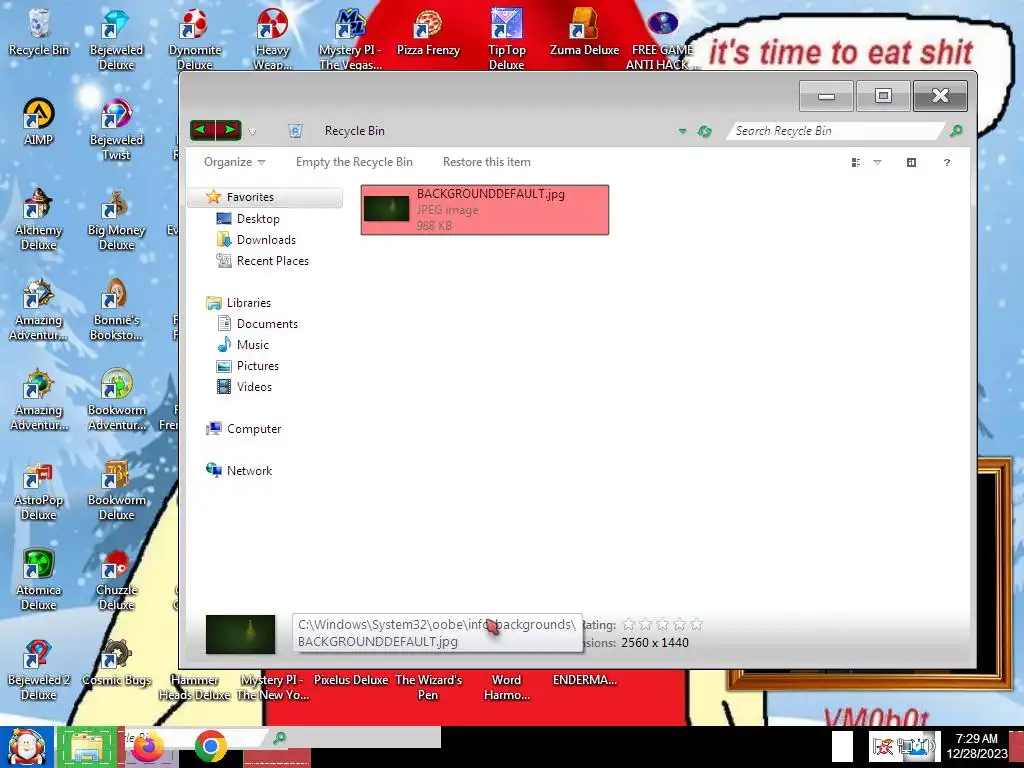Select Heavy Weapon desktop shortcut
The height and width of the screenshot is (768, 1024).
click(272, 39)
